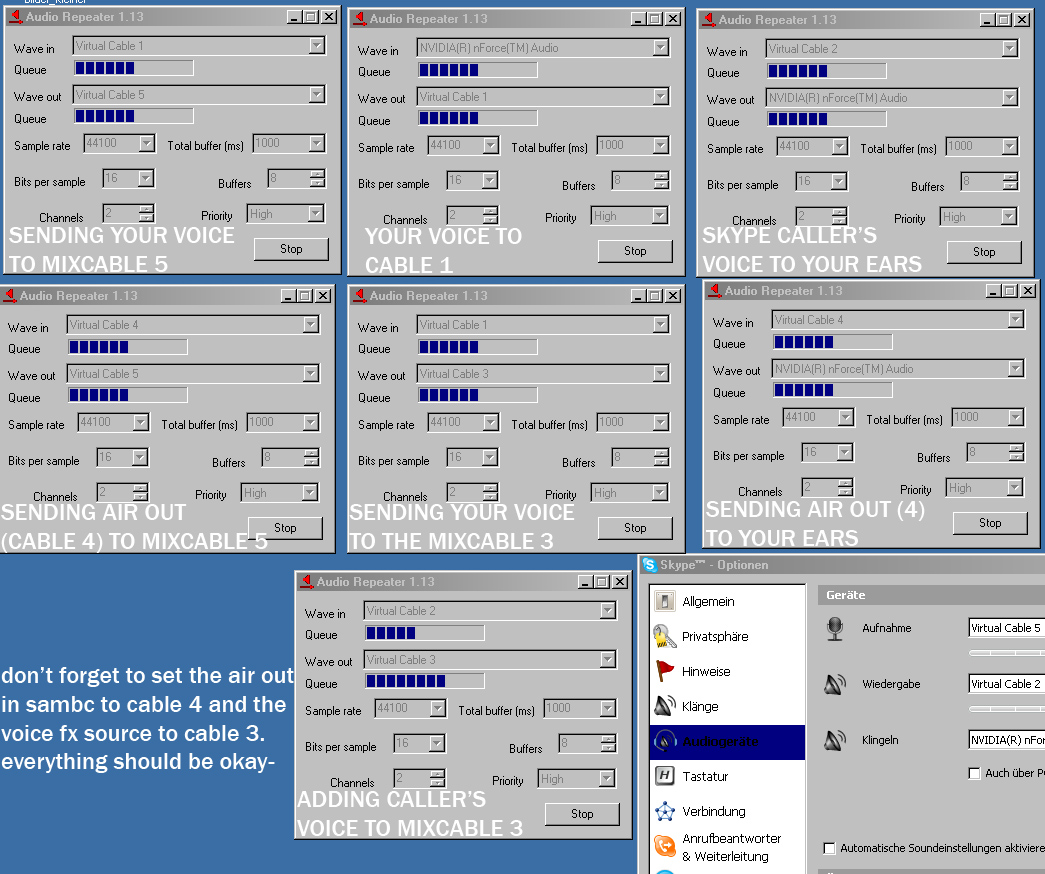Select Audiogeräte headset icon in Skype sidebar
This screenshot has width=1045, height=874.
(664, 741)
